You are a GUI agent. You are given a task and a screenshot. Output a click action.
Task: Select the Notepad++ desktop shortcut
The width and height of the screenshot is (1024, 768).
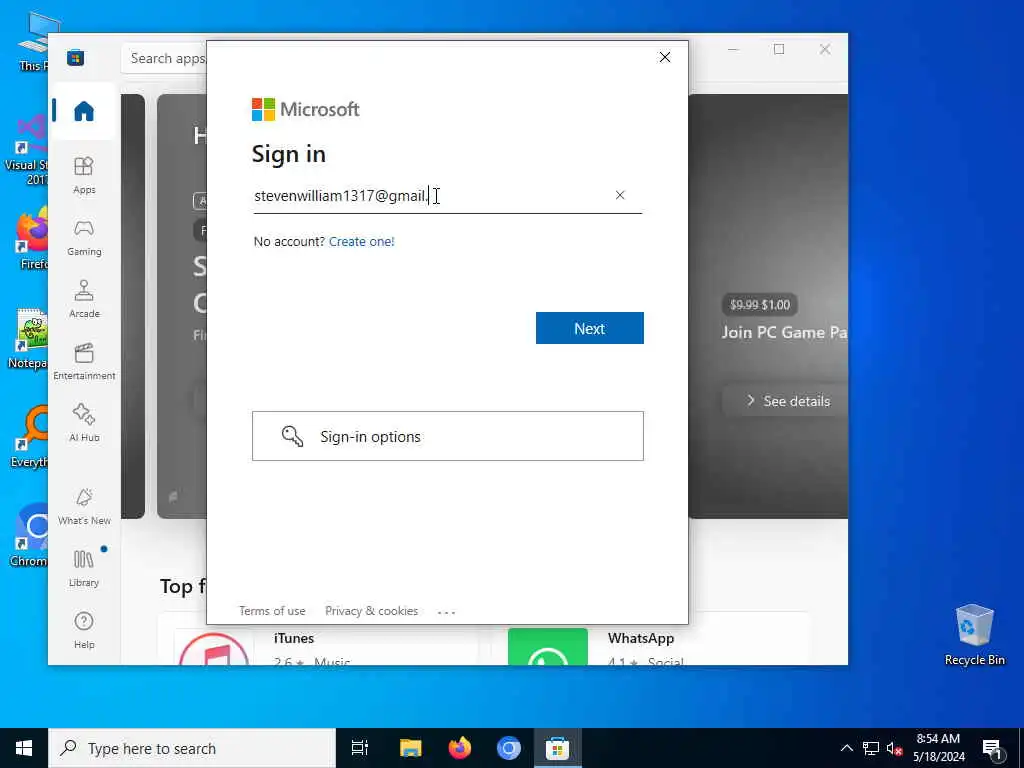(x=27, y=338)
